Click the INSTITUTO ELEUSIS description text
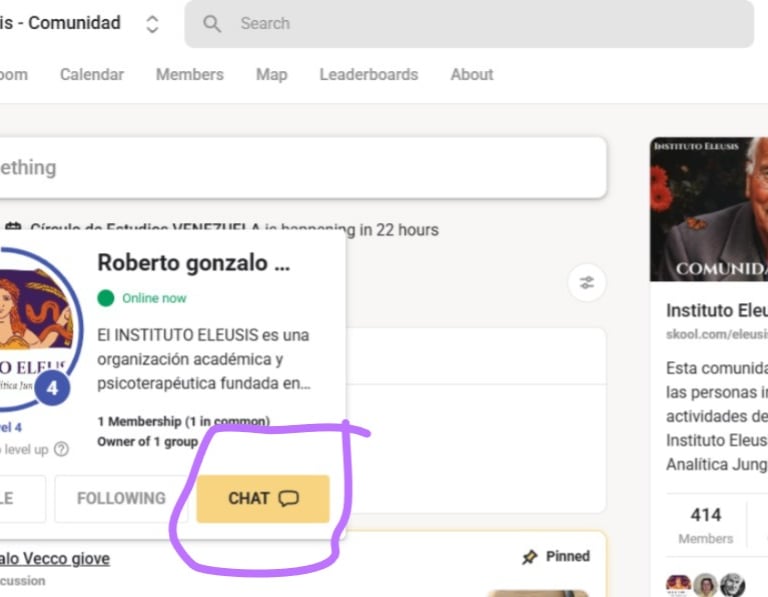The image size is (768, 597). pos(204,359)
